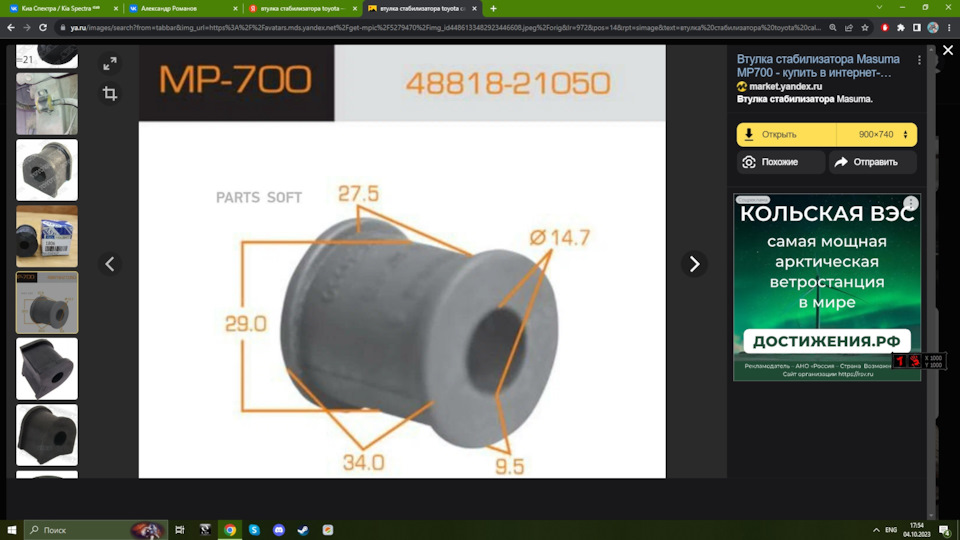This screenshot has height=540, width=960.
Task: Share this page from the address bar
Action: pyautogui.click(x=849, y=28)
